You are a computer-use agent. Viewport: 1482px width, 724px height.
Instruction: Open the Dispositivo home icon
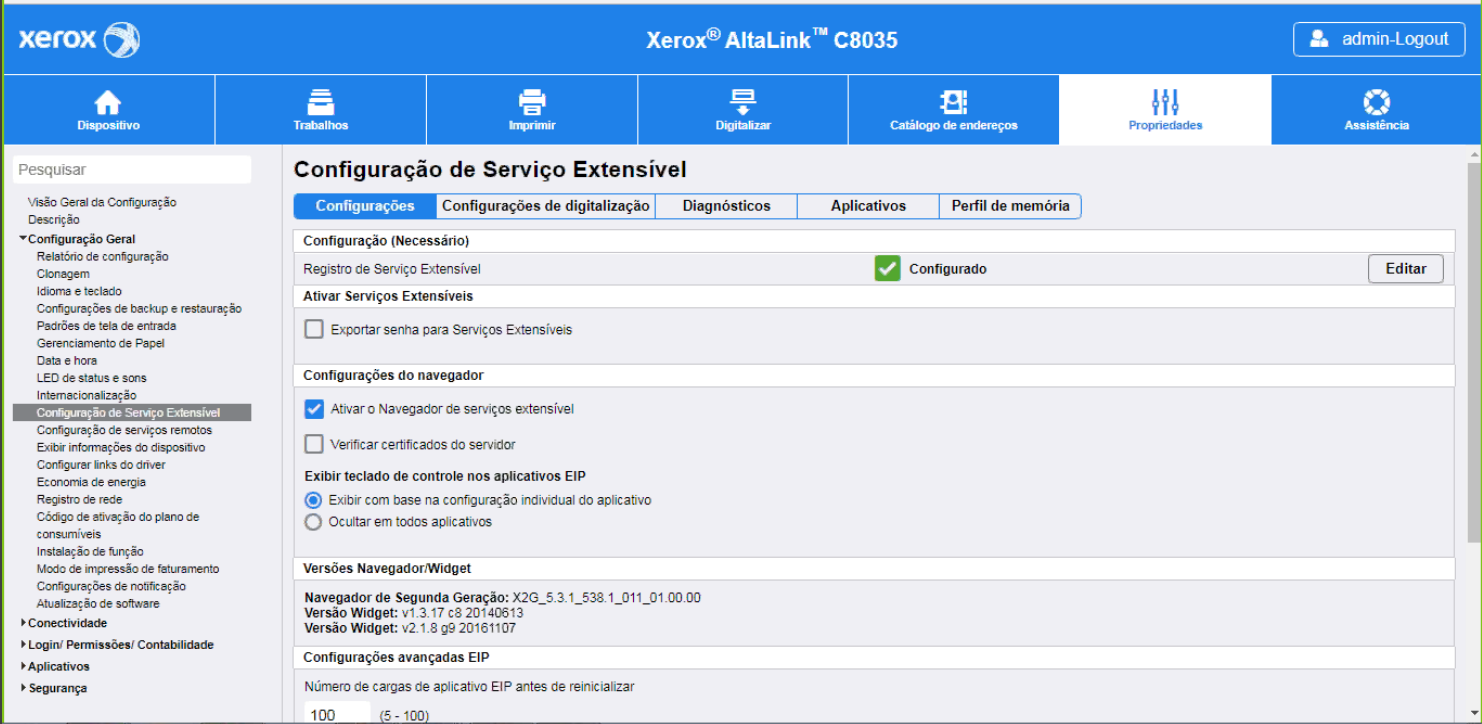pyautogui.click(x=108, y=102)
